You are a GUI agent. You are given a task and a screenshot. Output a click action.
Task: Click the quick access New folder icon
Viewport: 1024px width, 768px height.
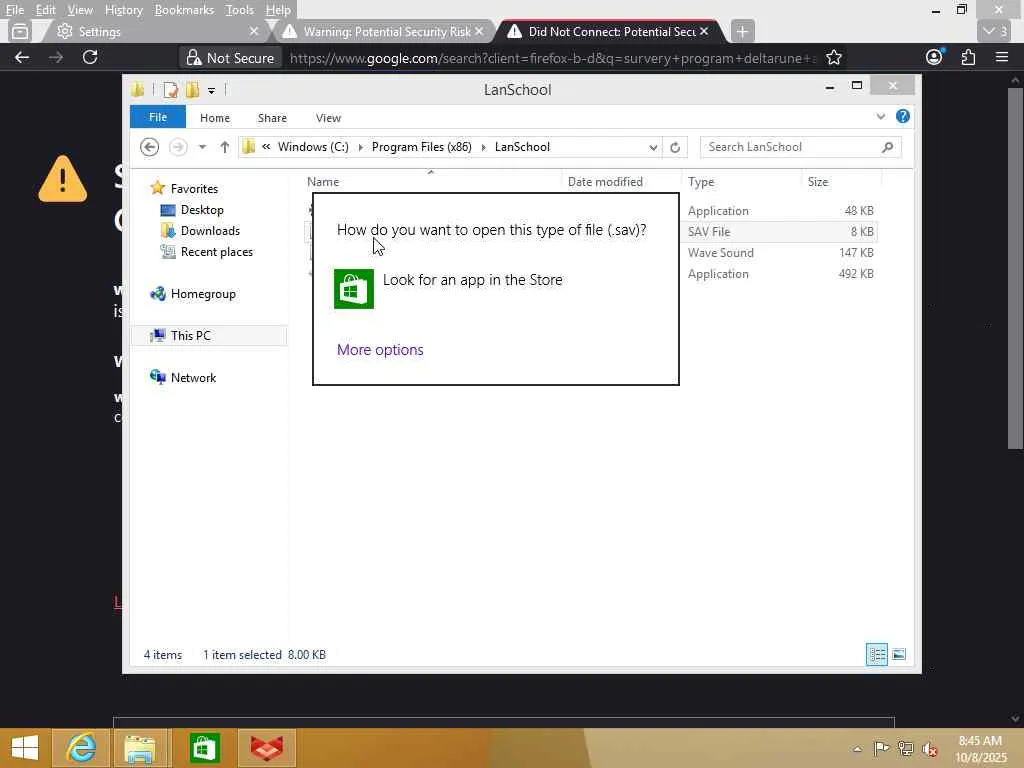[x=192, y=89]
